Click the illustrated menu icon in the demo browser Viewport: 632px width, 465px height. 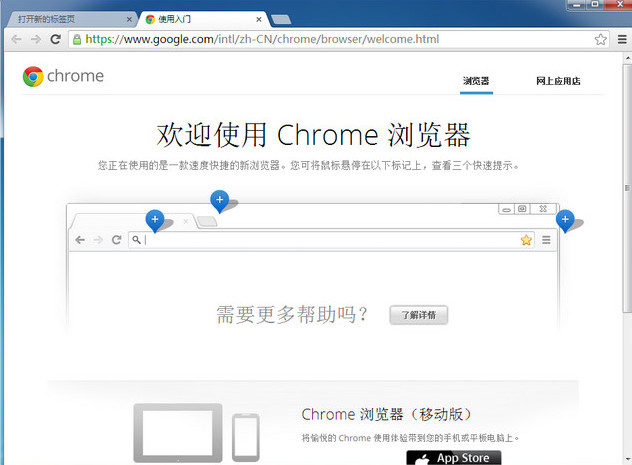(x=546, y=240)
